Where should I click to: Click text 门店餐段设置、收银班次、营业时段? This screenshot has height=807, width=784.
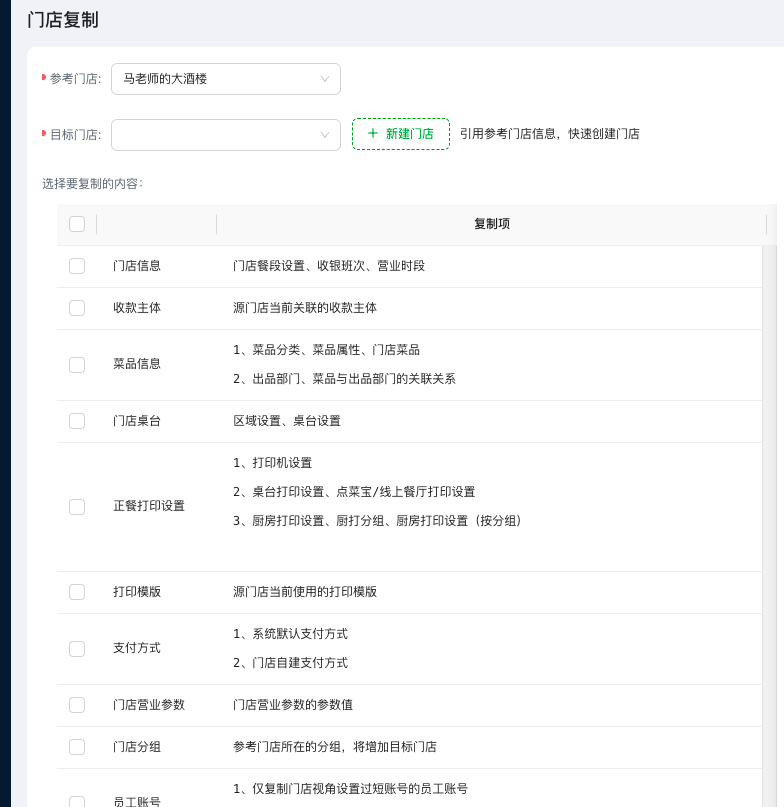click(x=329, y=266)
